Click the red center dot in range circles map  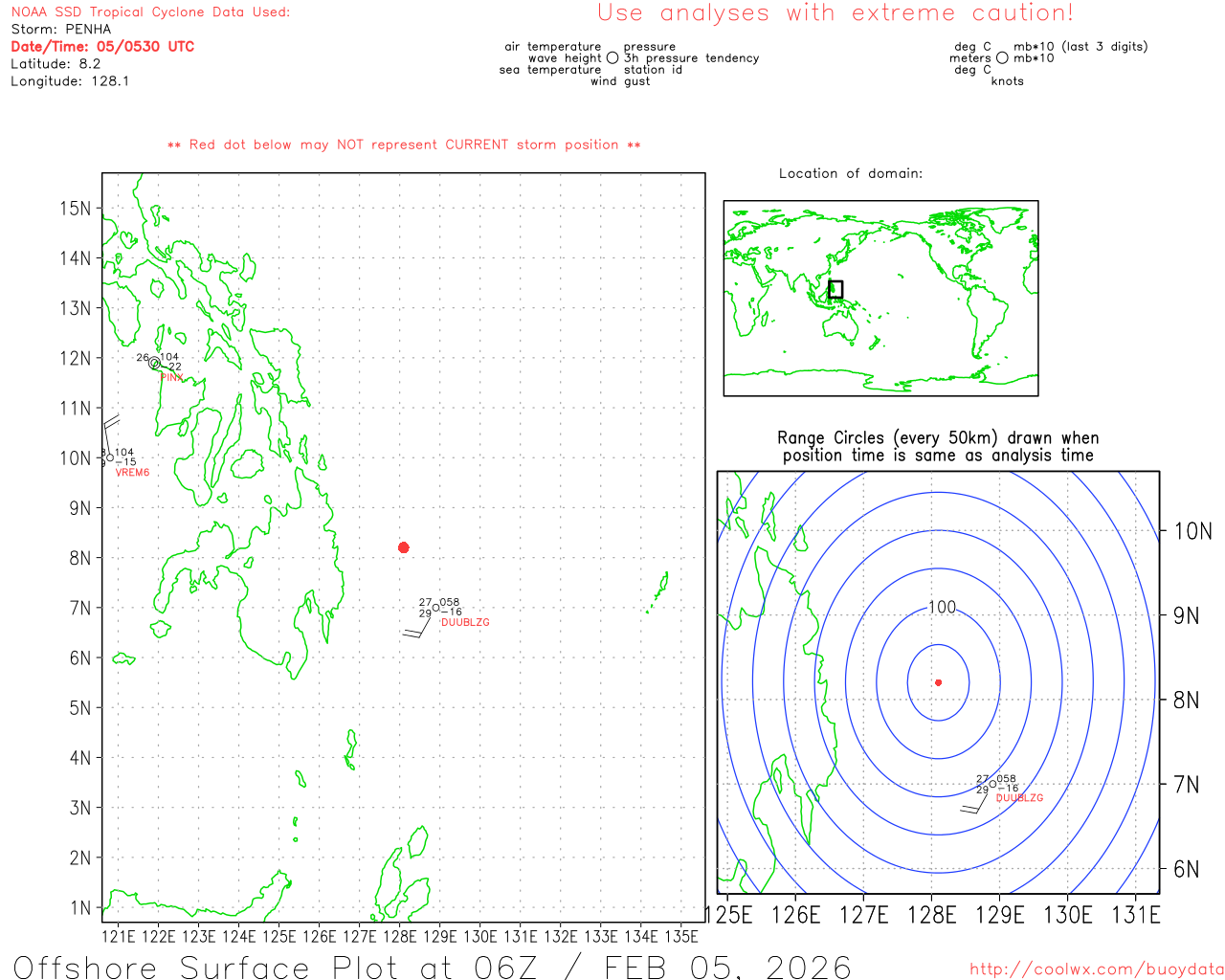click(x=938, y=682)
